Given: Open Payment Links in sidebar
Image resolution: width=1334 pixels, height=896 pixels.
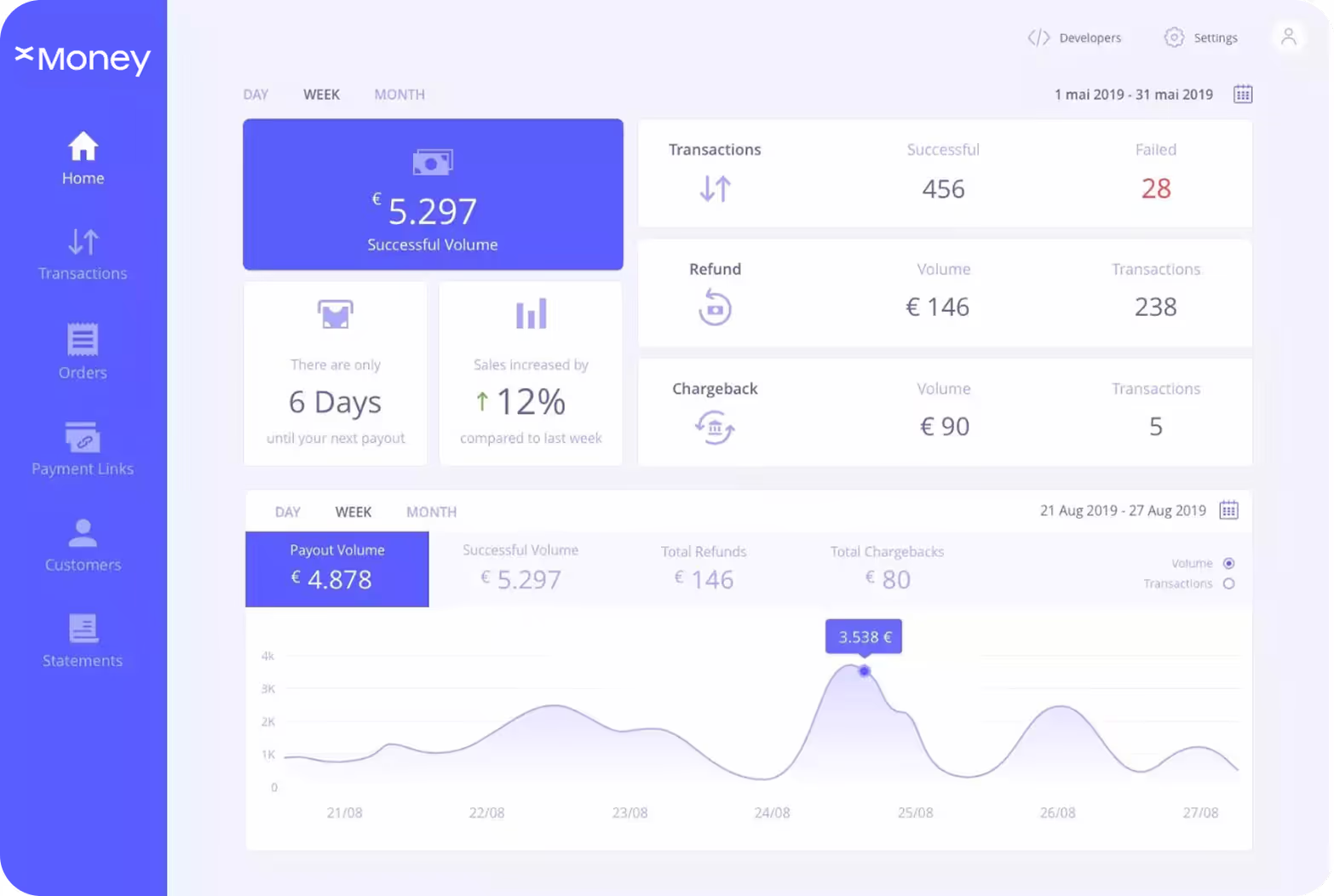Looking at the screenshot, I should tap(83, 449).
